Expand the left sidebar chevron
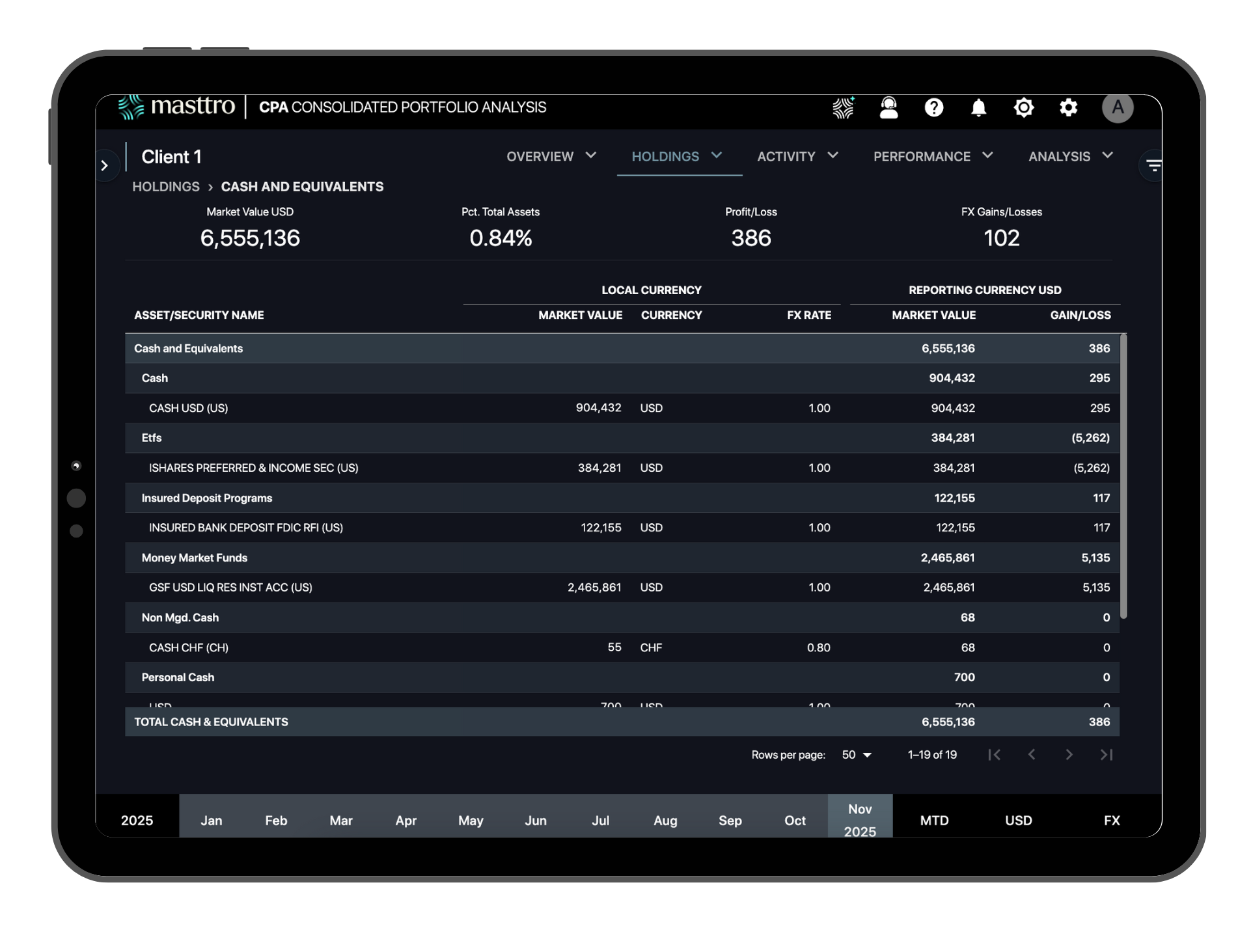The image size is (1253, 952). 105,166
